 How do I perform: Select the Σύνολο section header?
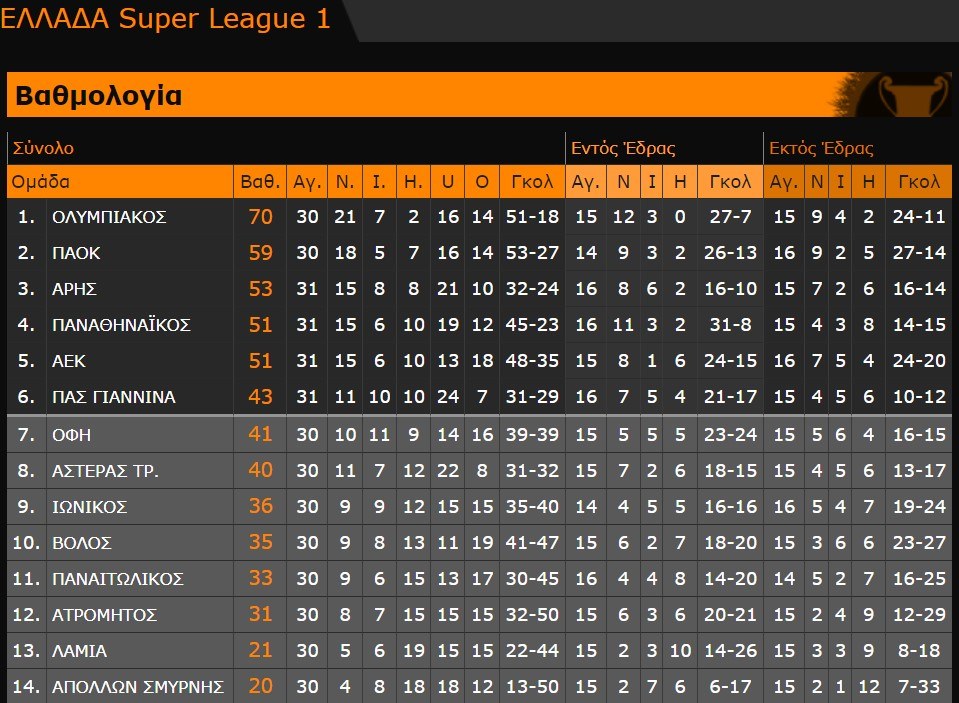43,149
